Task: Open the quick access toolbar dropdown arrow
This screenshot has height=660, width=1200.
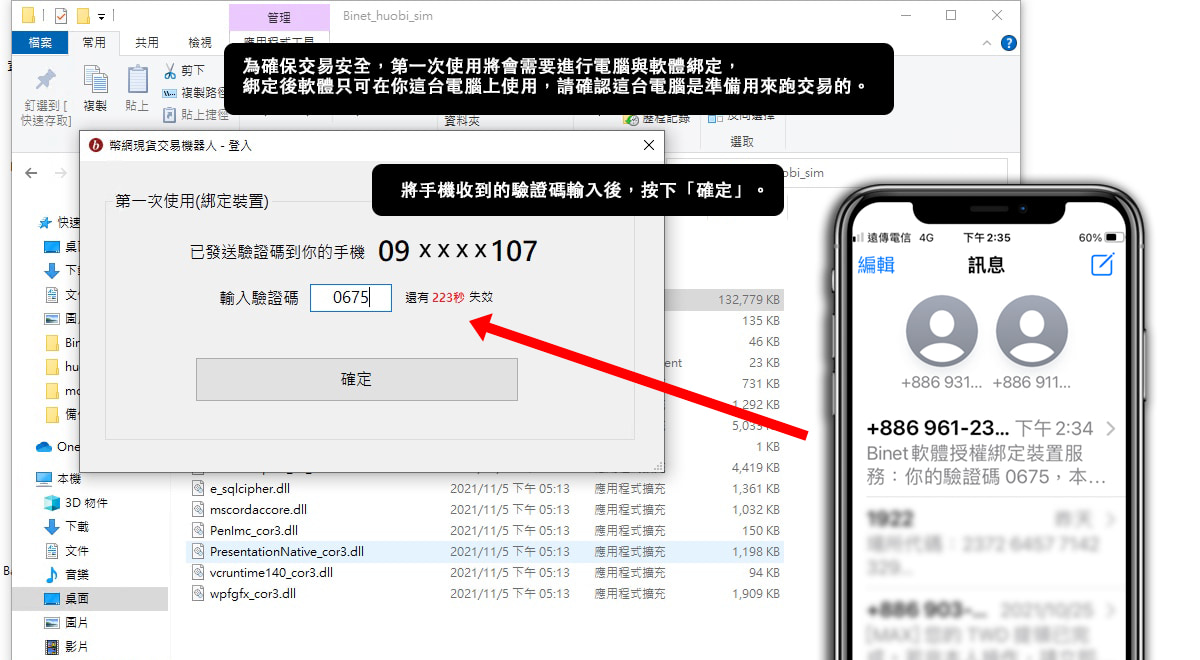Action: pyautogui.click(x=102, y=16)
